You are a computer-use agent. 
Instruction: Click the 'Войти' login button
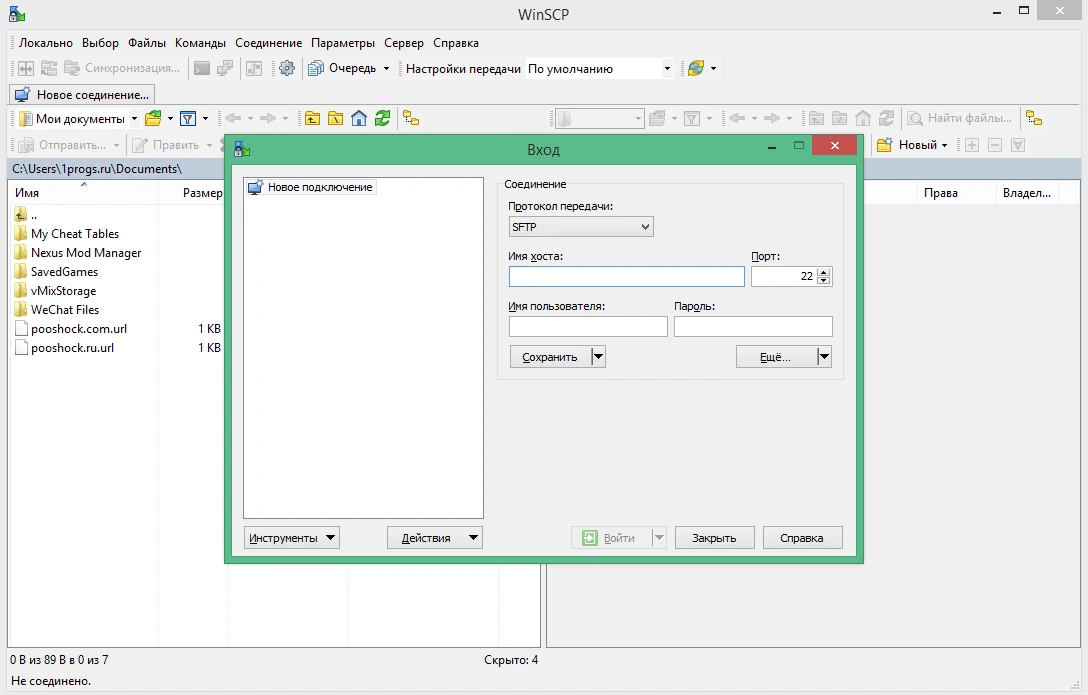611,538
